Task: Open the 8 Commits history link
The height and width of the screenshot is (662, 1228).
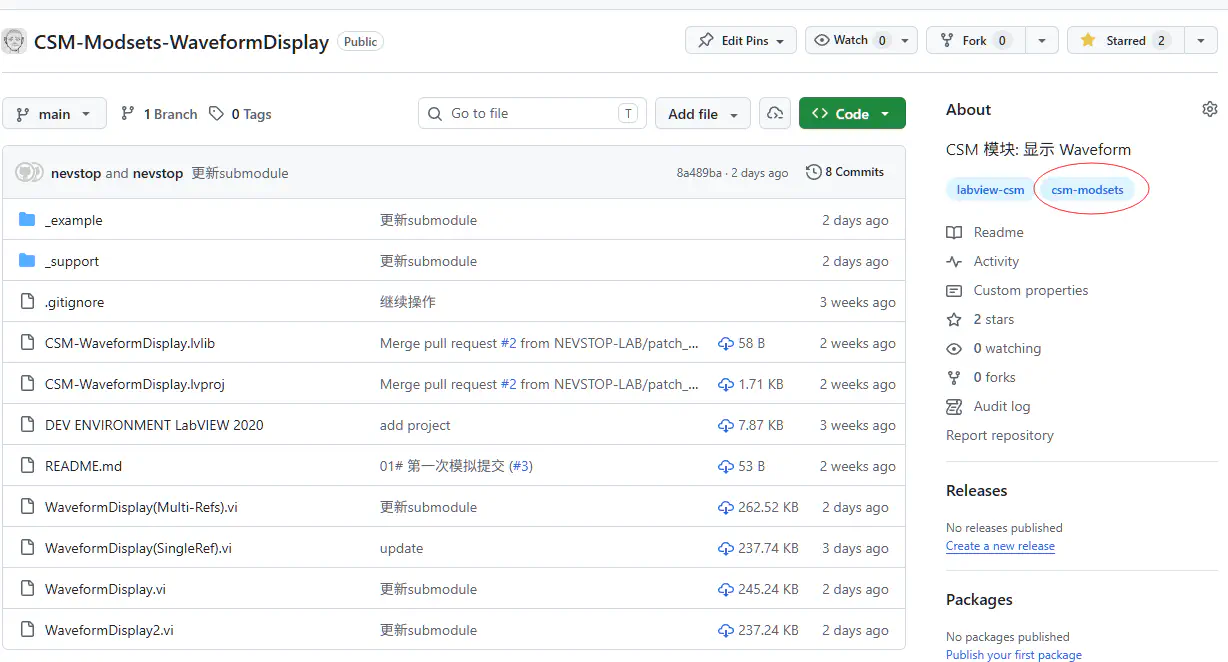Action: click(x=845, y=172)
